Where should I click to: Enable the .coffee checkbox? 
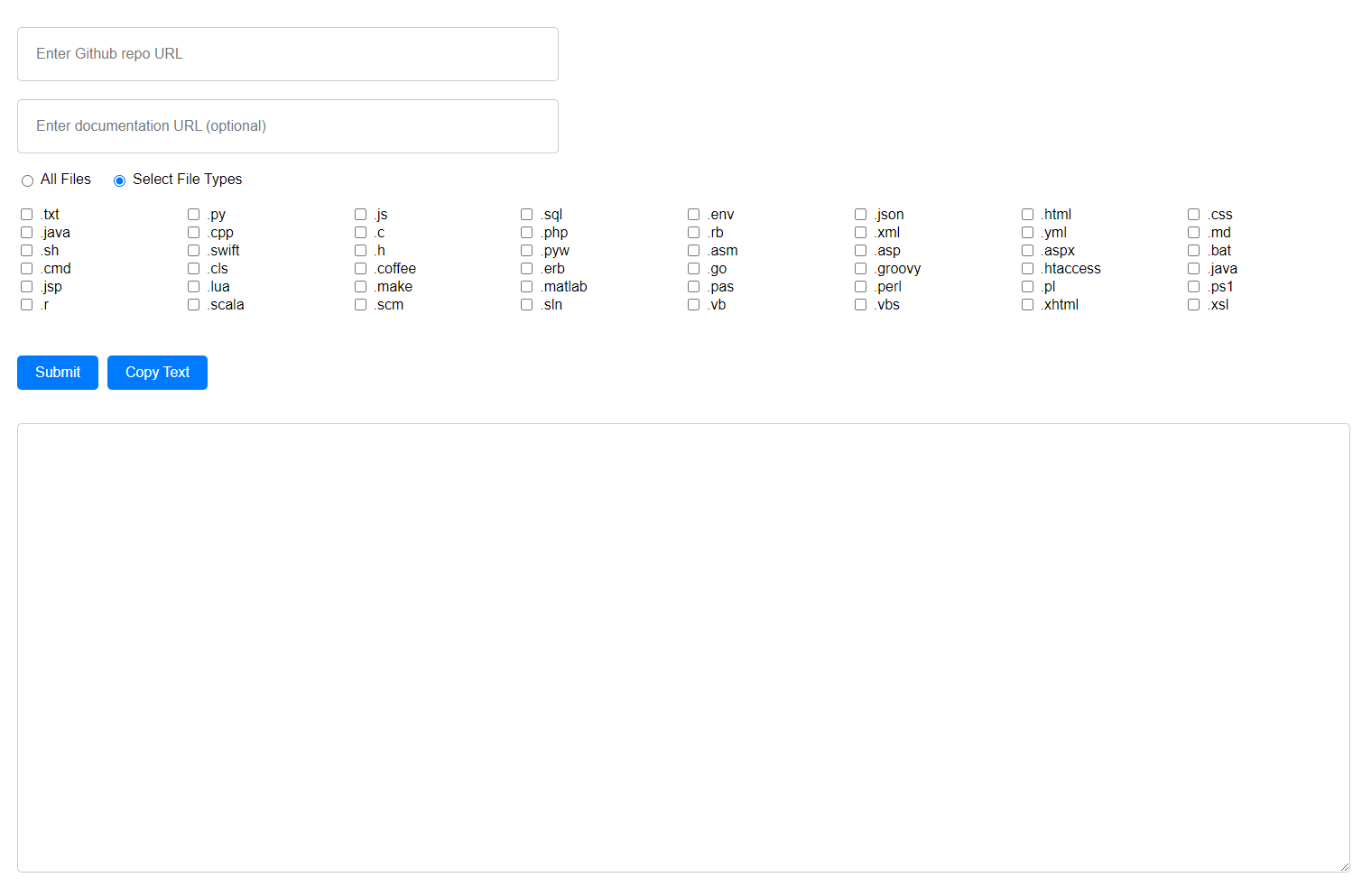tap(360, 268)
